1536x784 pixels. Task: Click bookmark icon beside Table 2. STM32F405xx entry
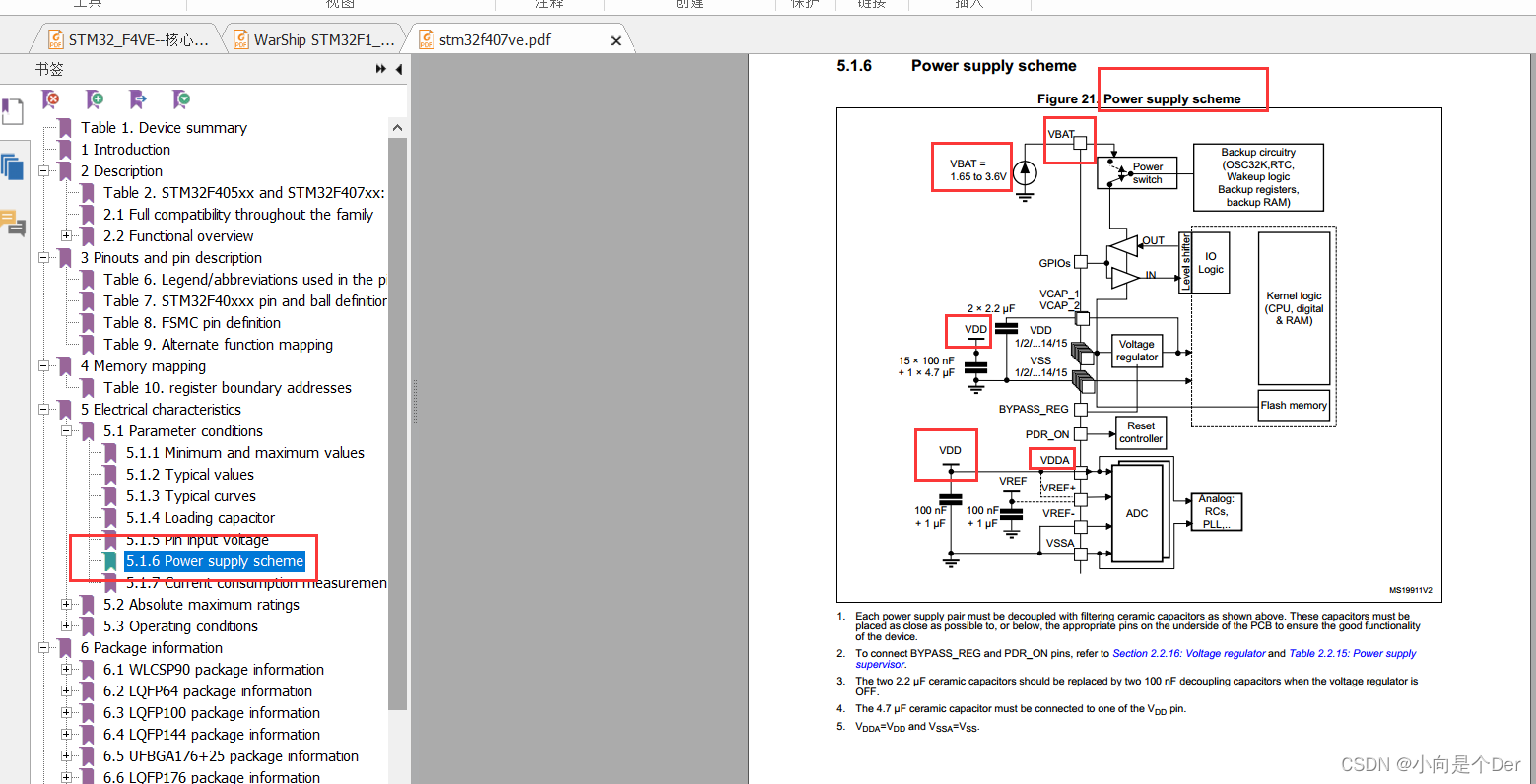point(88,193)
